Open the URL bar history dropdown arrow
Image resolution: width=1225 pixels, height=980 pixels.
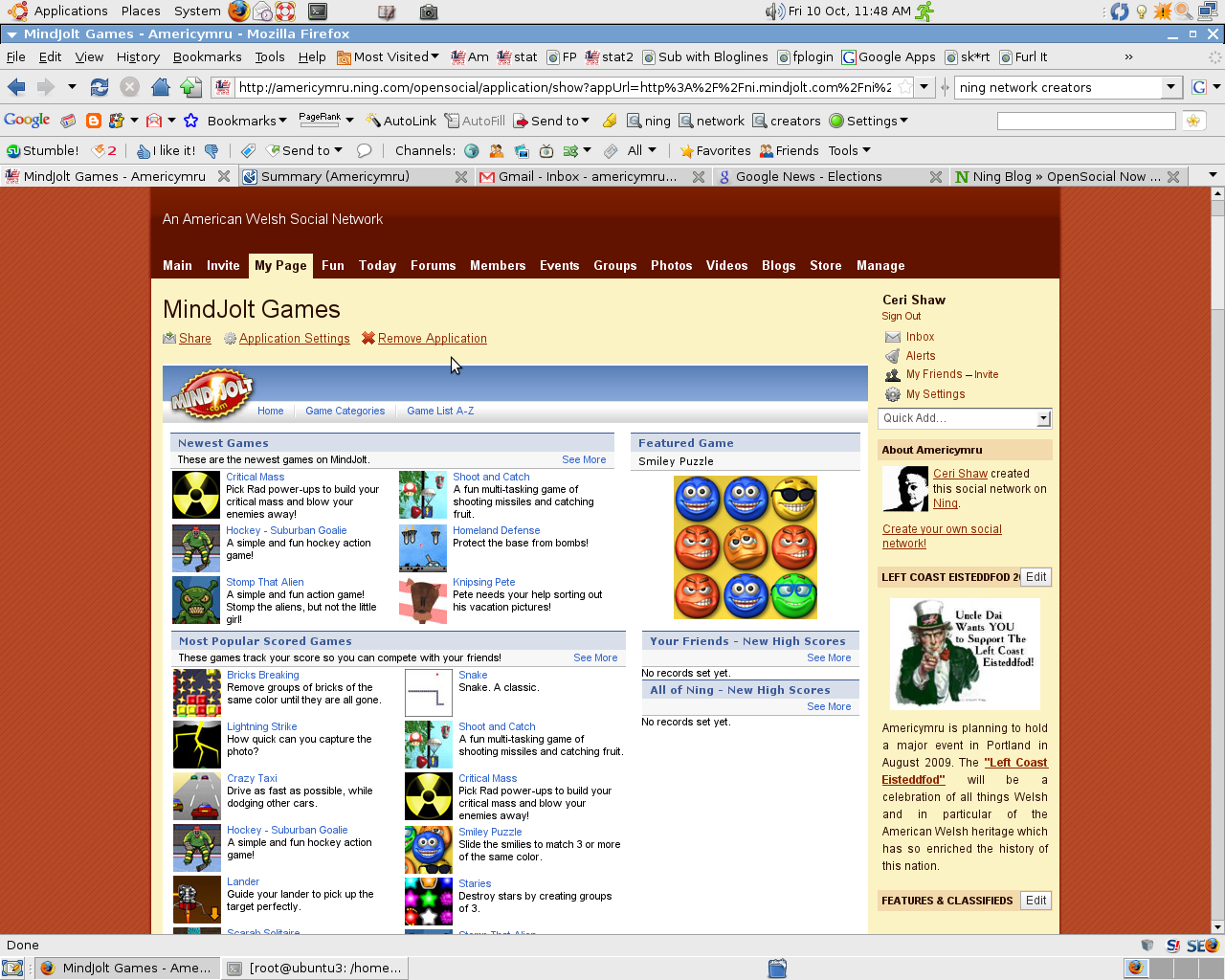click(924, 87)
